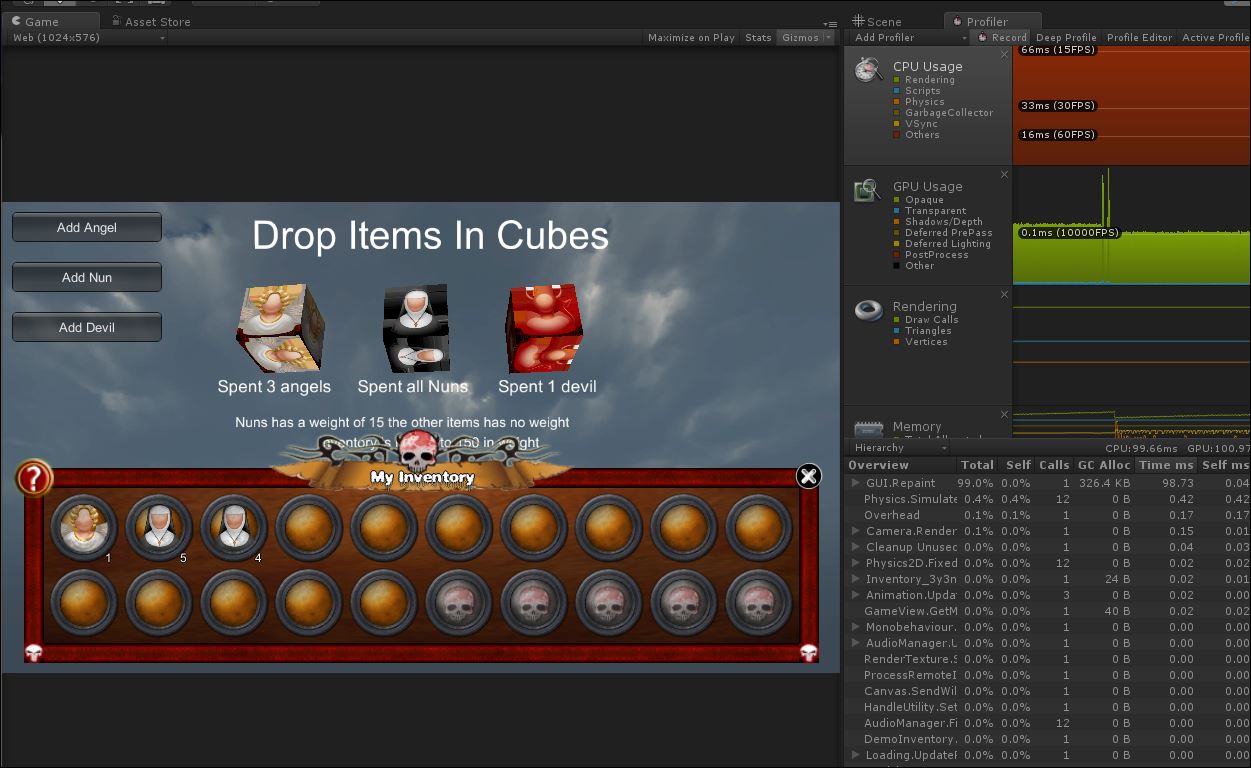Click the Add Angel button
Viewport: 1251px width, 768px height.
(87, 227)
